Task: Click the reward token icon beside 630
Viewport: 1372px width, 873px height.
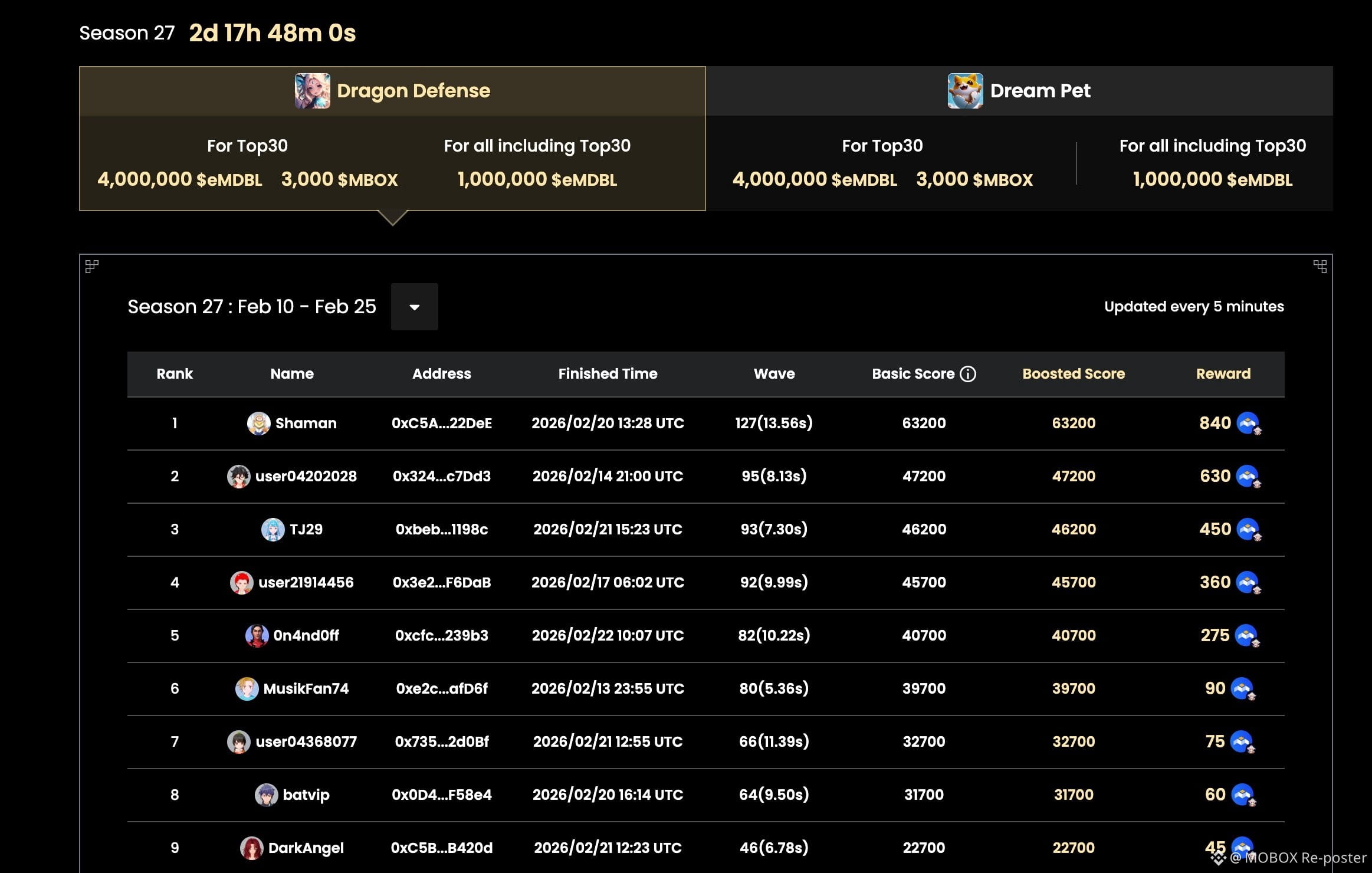Action: pyautogui.click(x=1248, y=477)
